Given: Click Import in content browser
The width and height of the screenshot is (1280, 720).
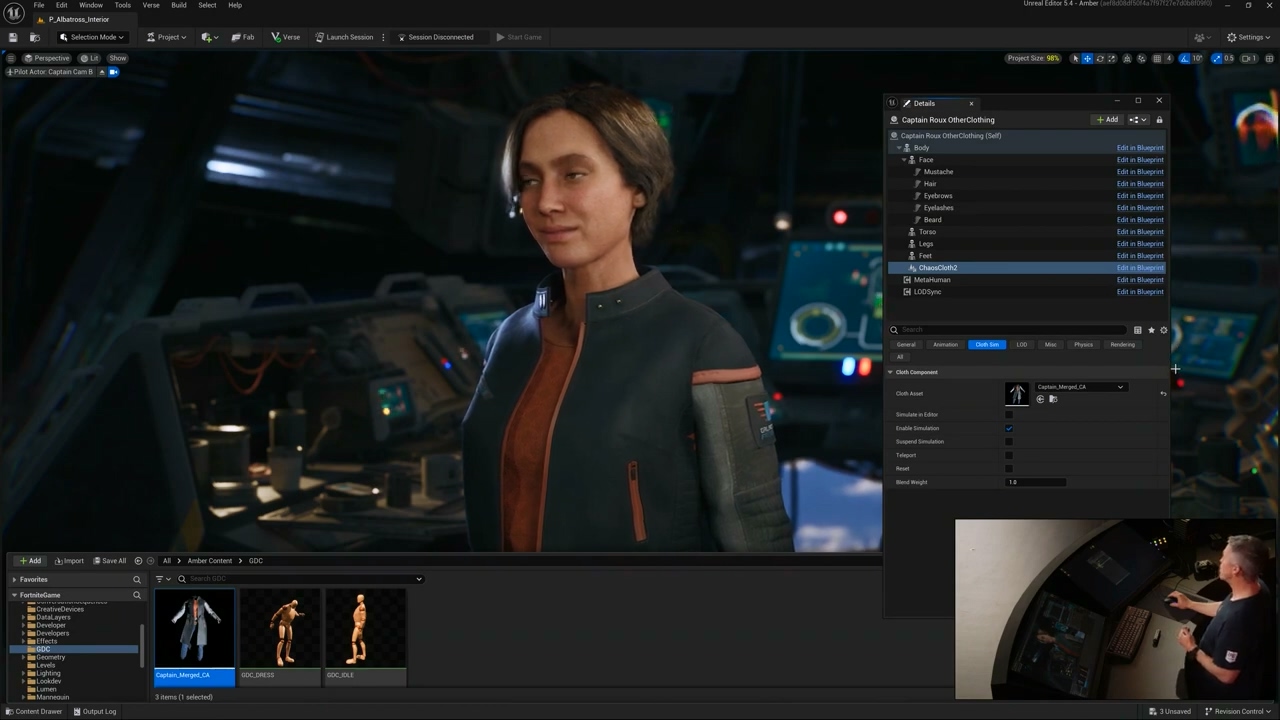Looking at the screenshot, I should click(70, 561).
